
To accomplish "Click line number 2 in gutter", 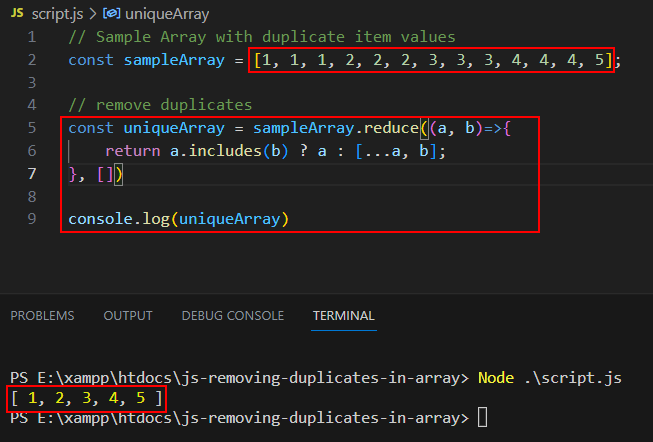I will [x=32, y=60].
